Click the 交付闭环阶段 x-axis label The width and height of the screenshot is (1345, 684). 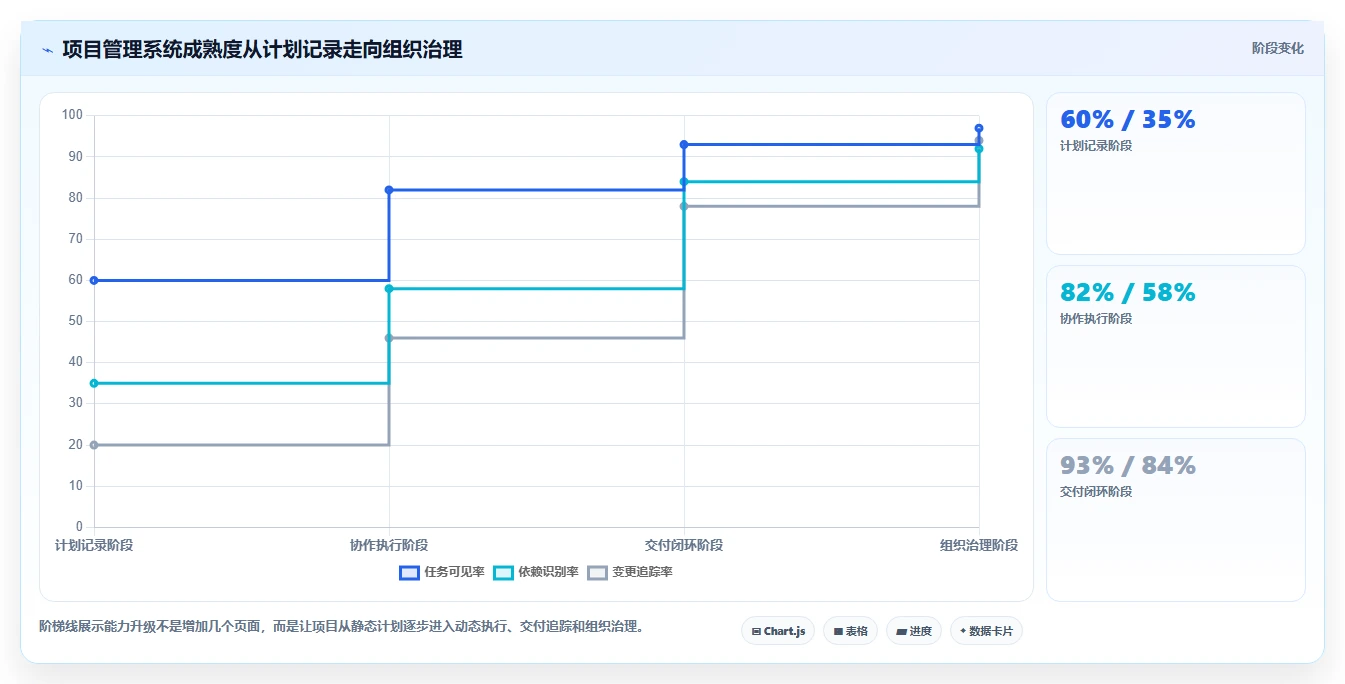point(684,545)
